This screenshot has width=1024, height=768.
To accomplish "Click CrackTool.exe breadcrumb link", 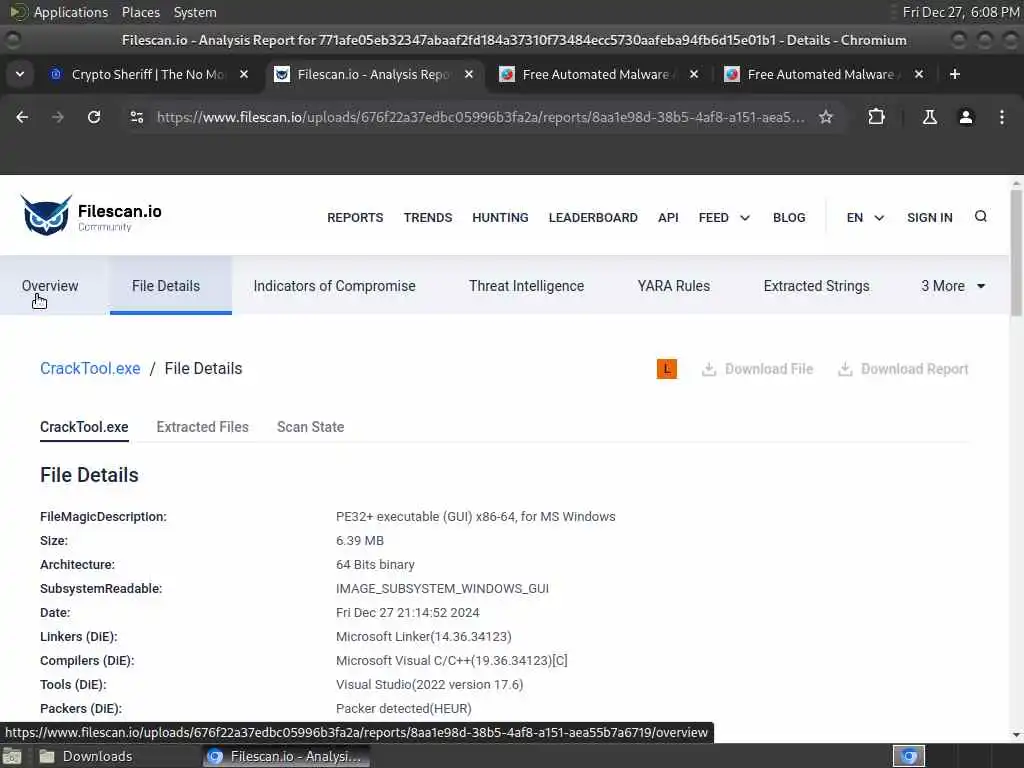I will 90,368.
